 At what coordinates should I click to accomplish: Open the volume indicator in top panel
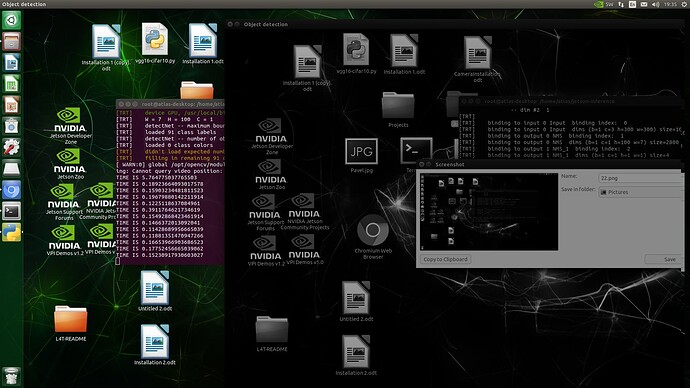[655, 4]
